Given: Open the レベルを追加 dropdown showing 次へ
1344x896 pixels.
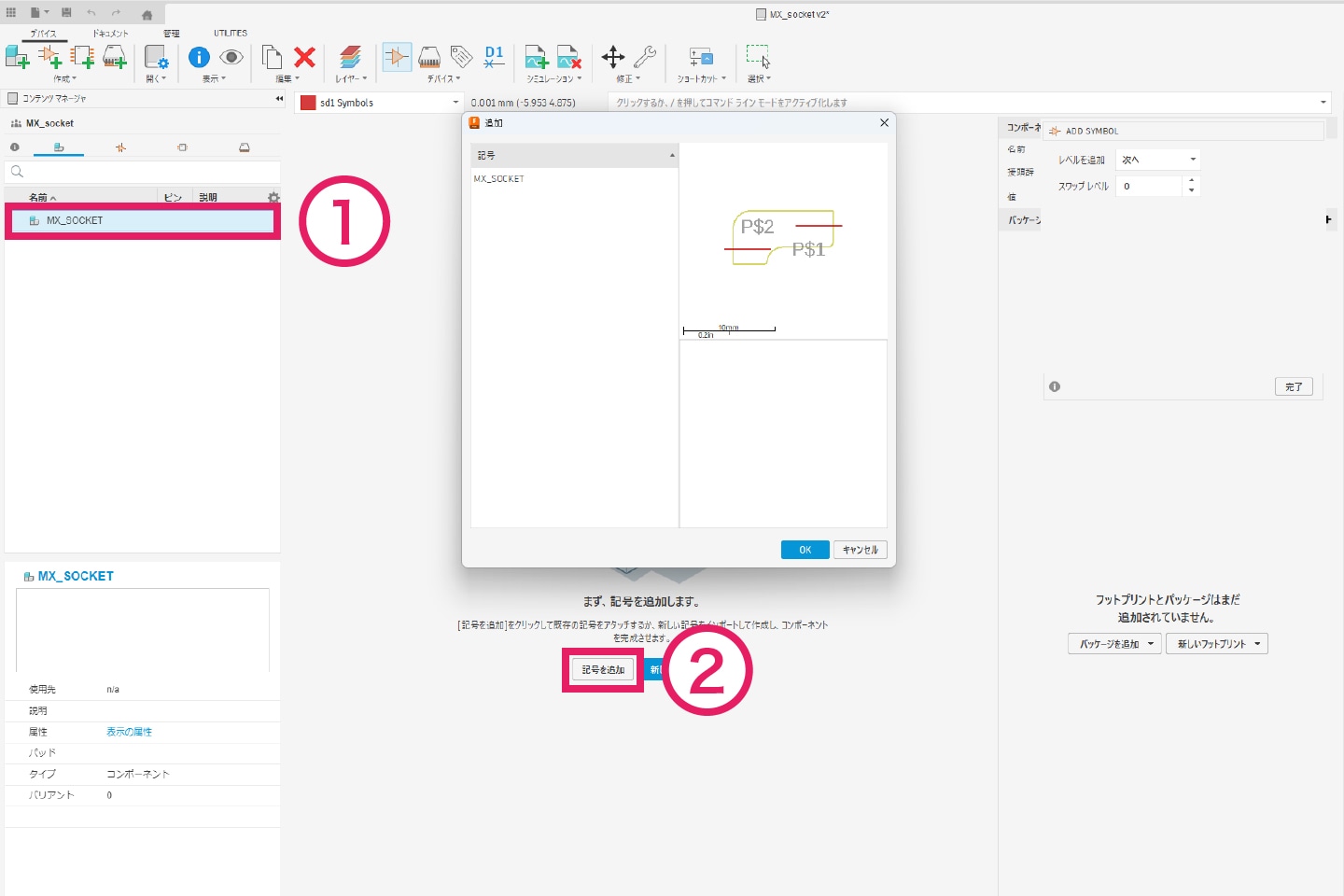Looking at the screenshot, I should (1157, 160).
